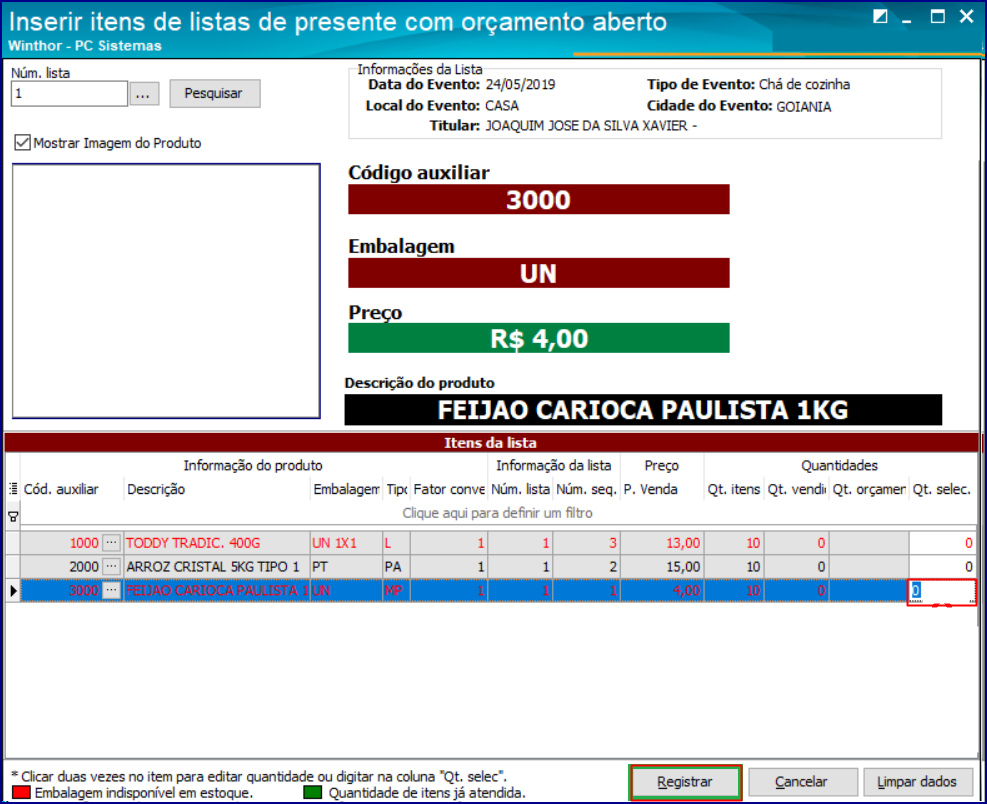Toggle Mostrar Imagem do Produto checkbox
Image resolution: width=987 pixels, height=804 pixels.
pyautogui.click(x=23, y=143)
